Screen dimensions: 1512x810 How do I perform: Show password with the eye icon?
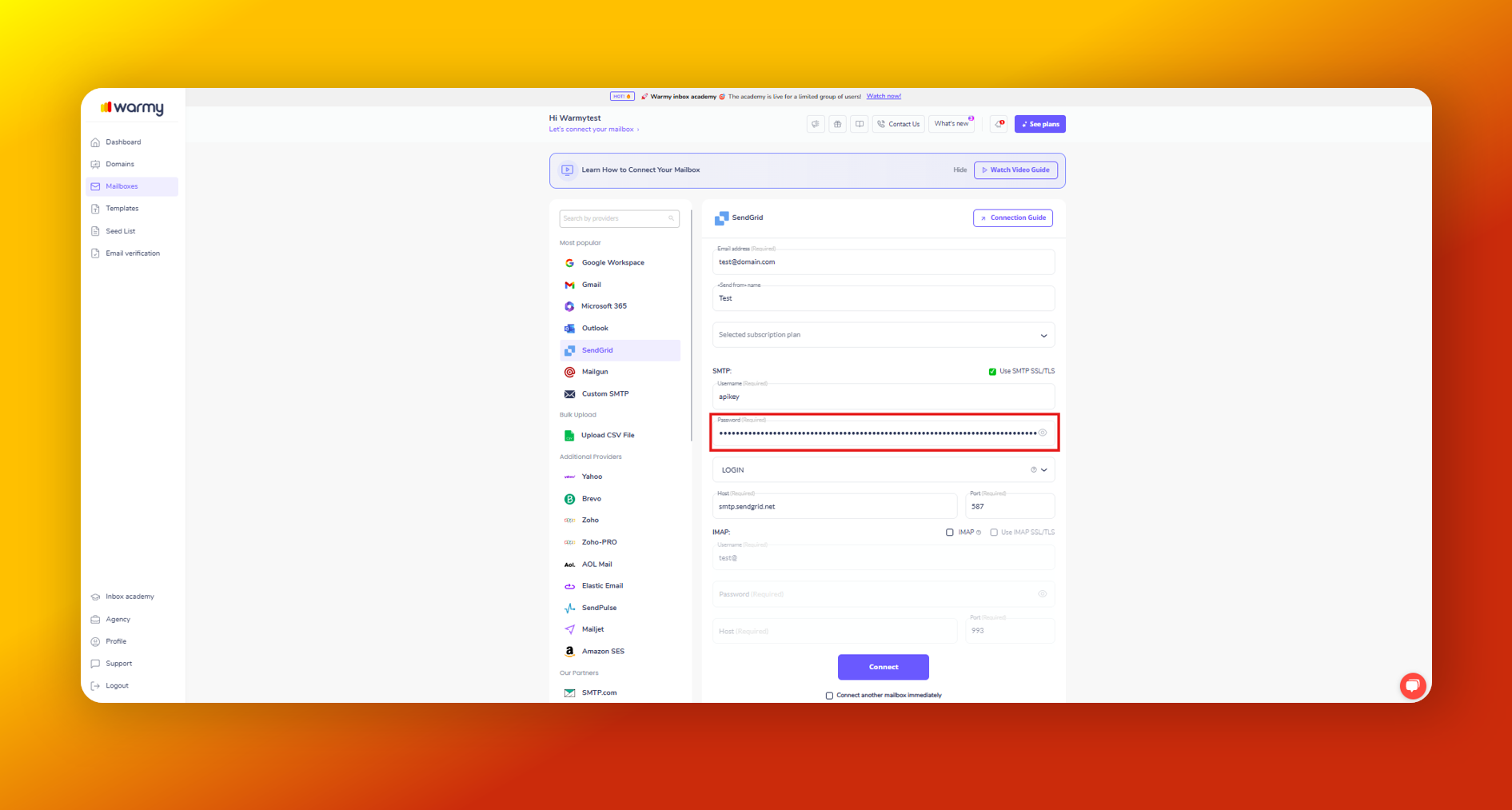(x=1043, y=433)
